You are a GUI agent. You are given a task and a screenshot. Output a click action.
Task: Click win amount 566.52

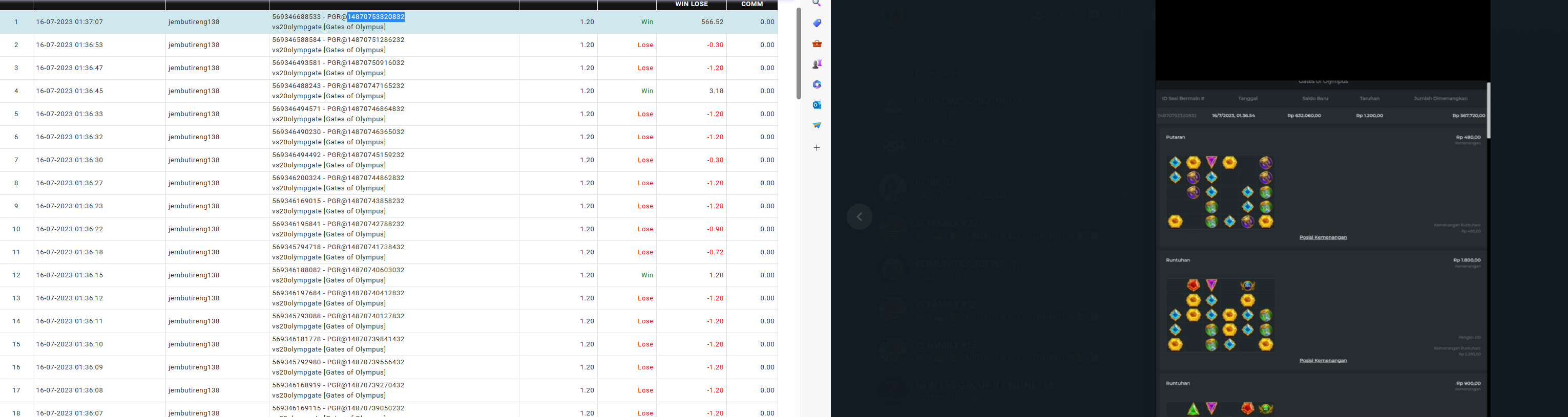712,22
